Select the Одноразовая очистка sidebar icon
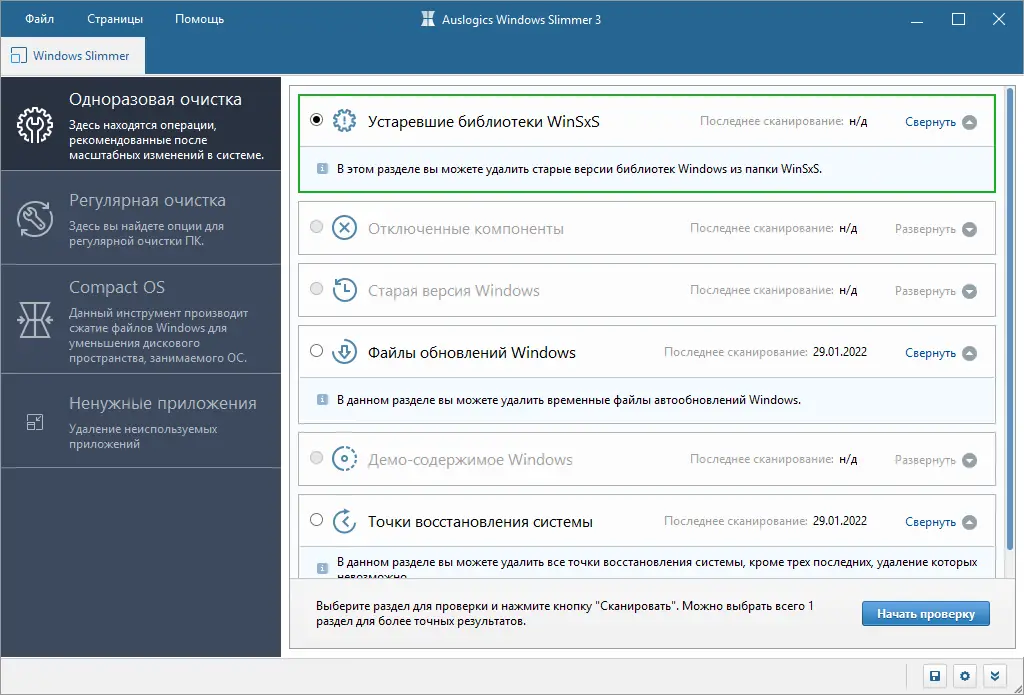 coord(33,123)
